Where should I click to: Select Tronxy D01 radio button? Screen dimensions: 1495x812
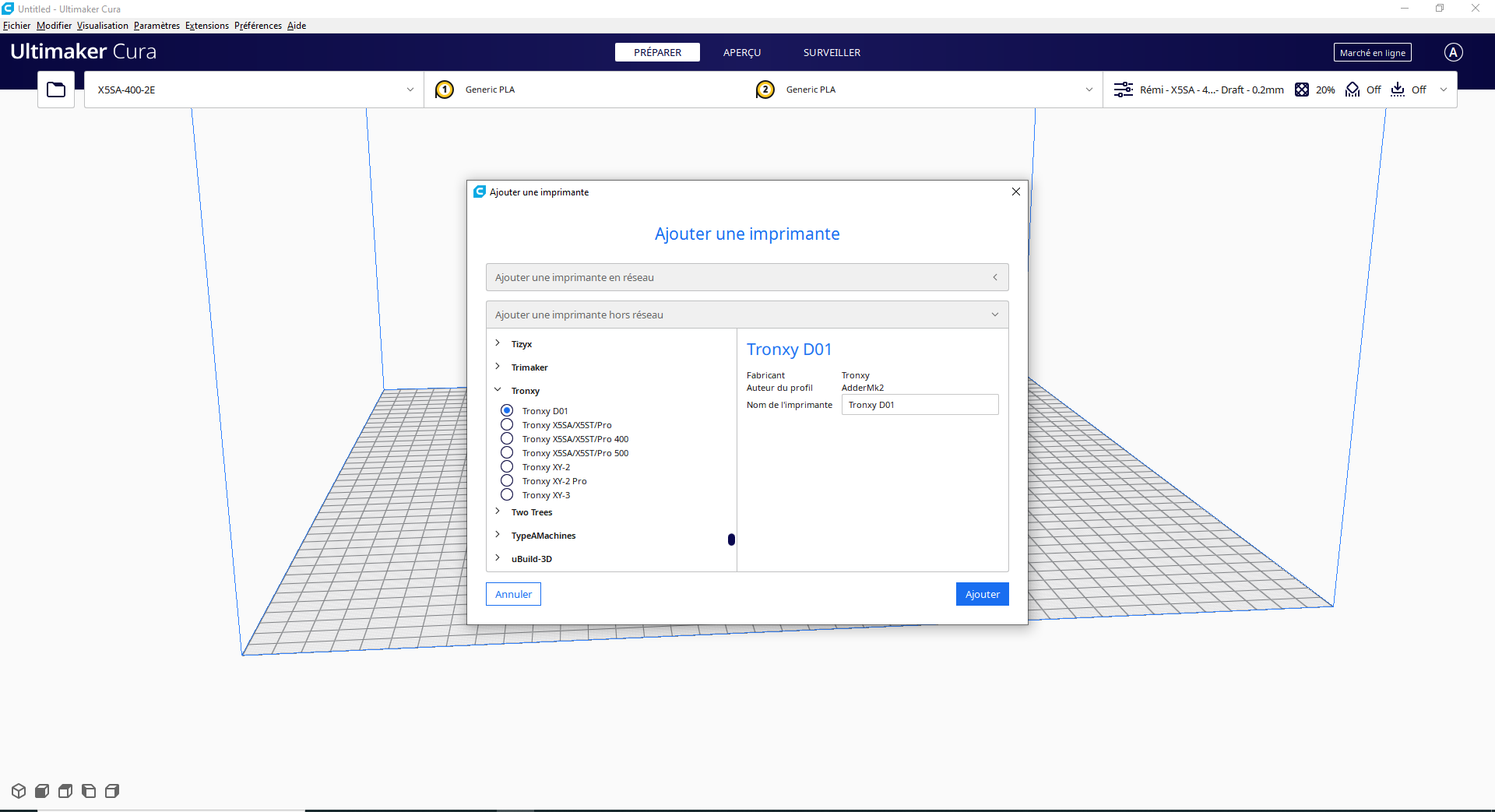coord(507,410)
